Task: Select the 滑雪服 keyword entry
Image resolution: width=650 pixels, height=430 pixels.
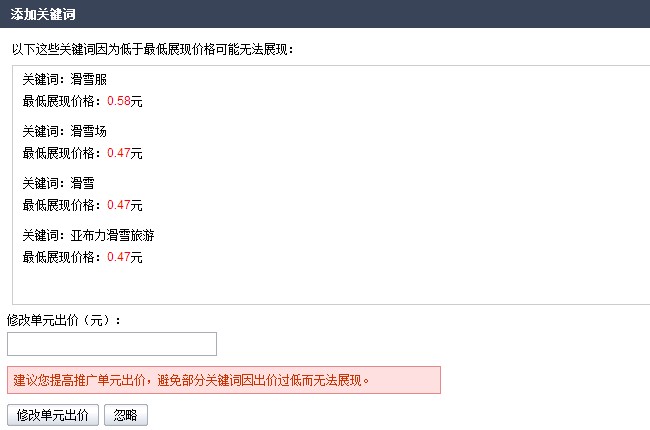Action: coord(65,79)
